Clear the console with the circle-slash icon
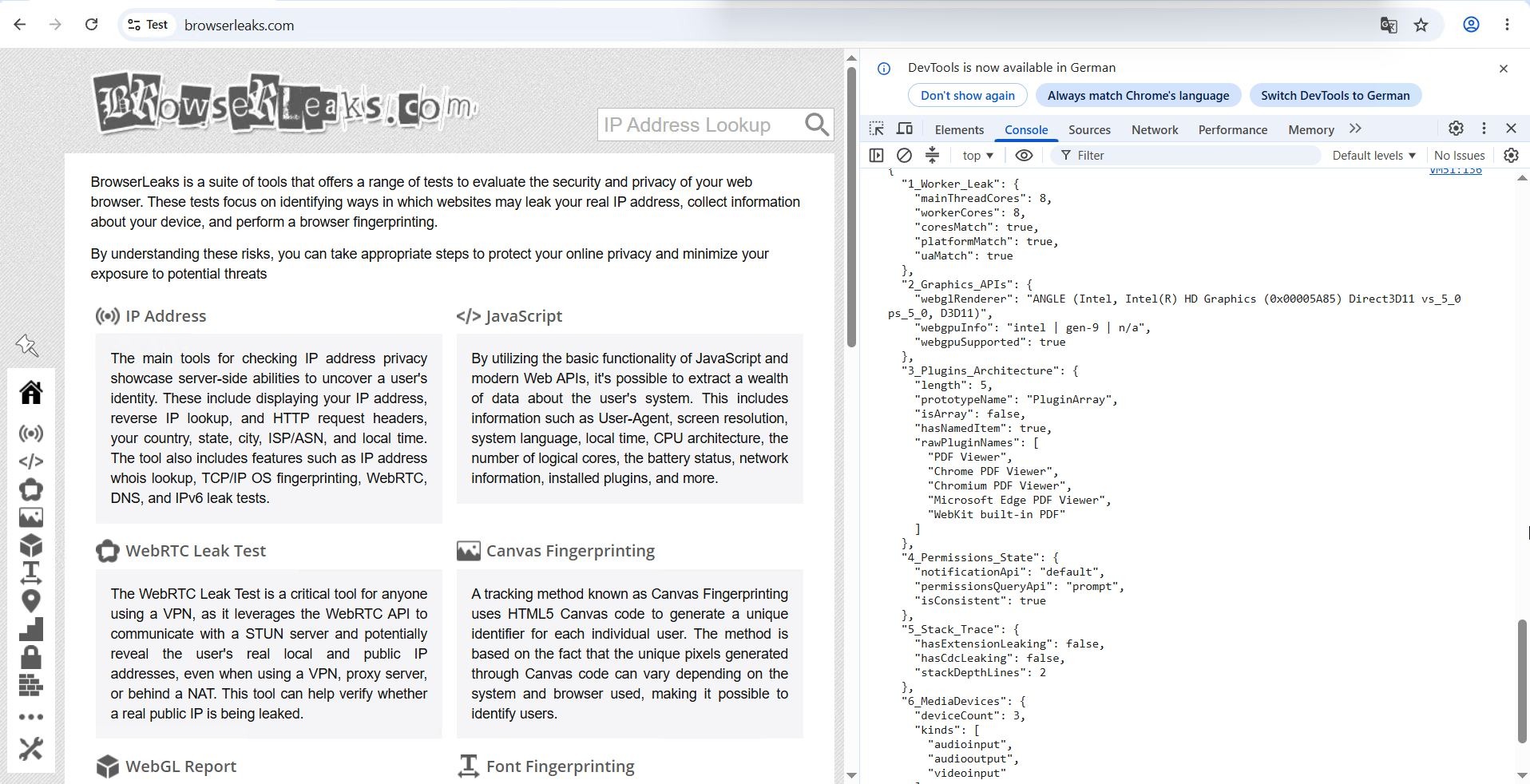1530x784 pixels. 904,156
